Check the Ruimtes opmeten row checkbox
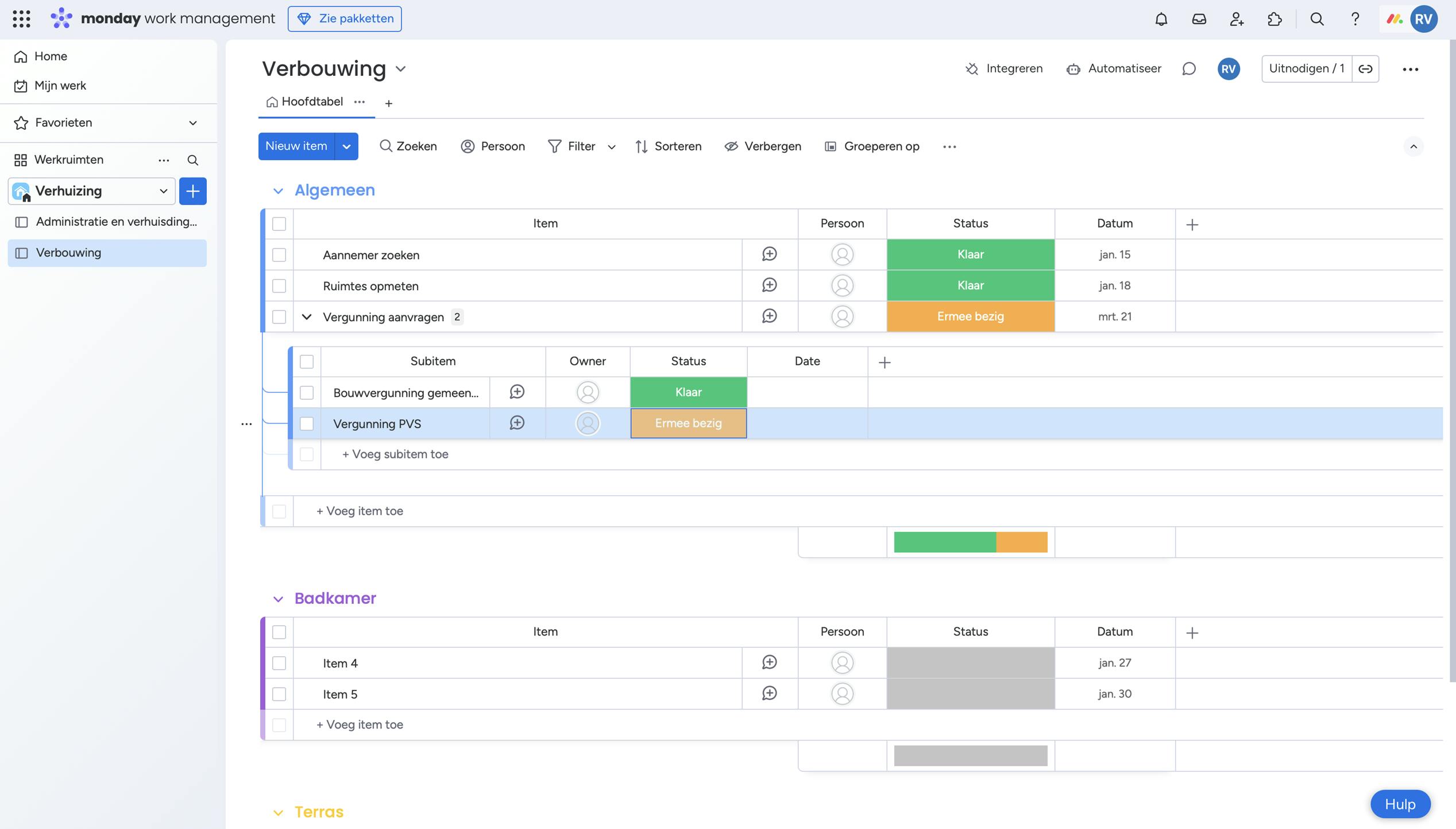This screenshot has width=1456, height=829. coord(279,286)
